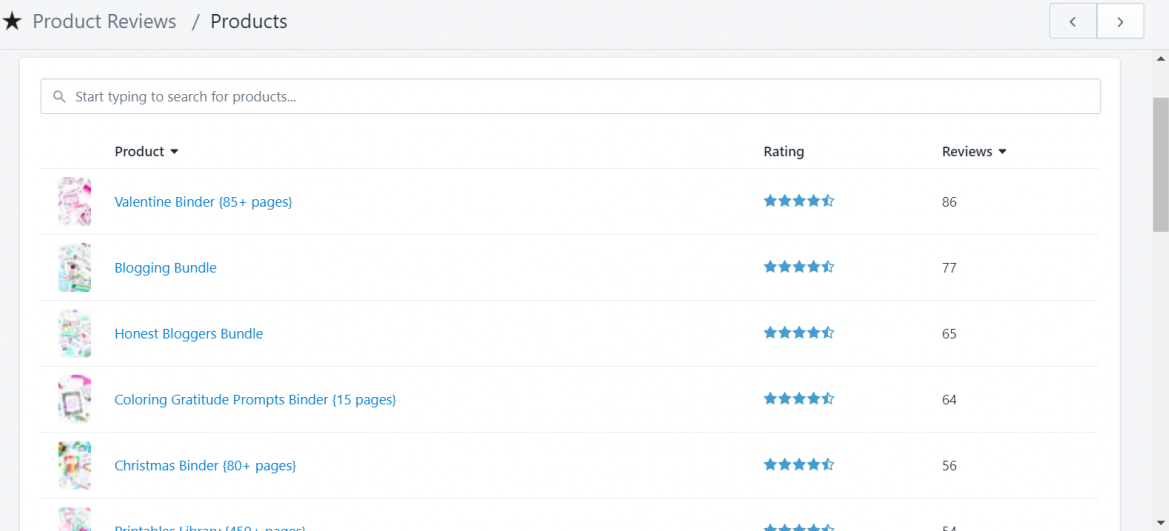This screenshot has height=531, width=1169.
Task: Open the Product Reviews breadcrumb link
Action: coord(104,22)
